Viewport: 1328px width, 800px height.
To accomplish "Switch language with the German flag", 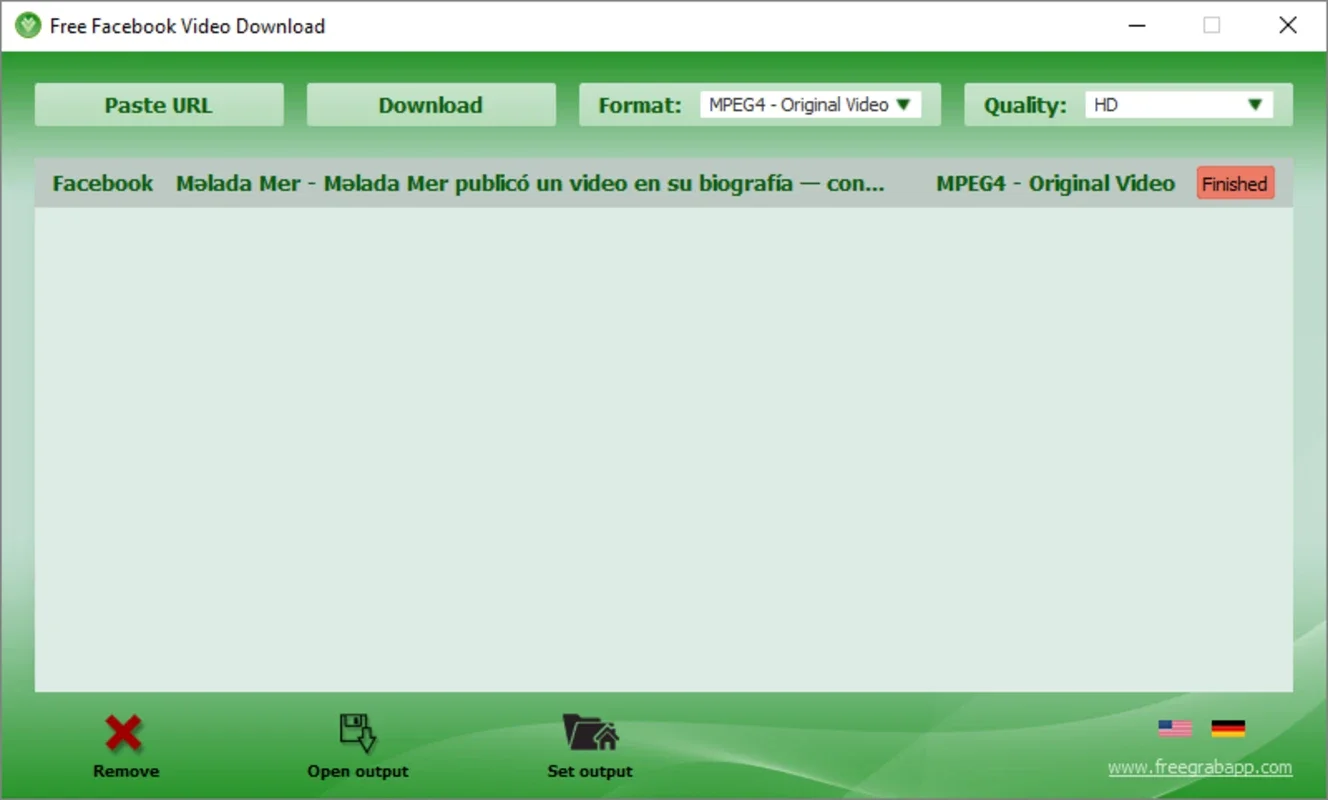I will pyautogui.click(x=1228, y=729).
